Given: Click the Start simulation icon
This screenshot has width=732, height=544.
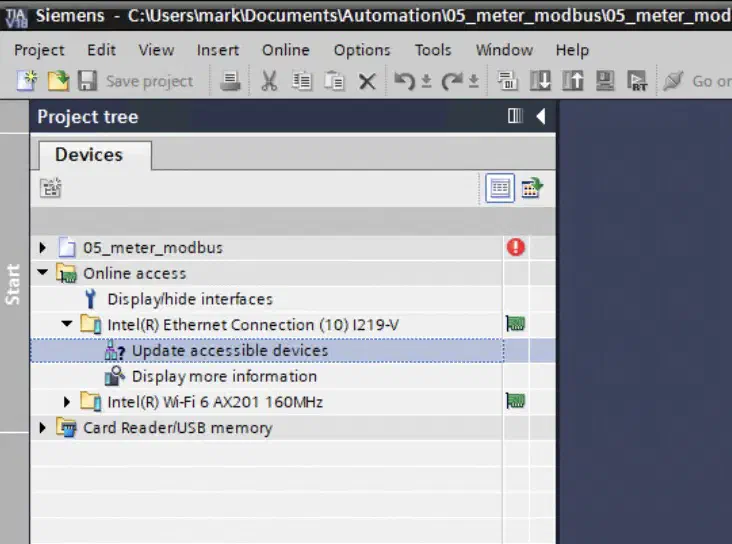Looking at the screenshot, I should point(605,81).
